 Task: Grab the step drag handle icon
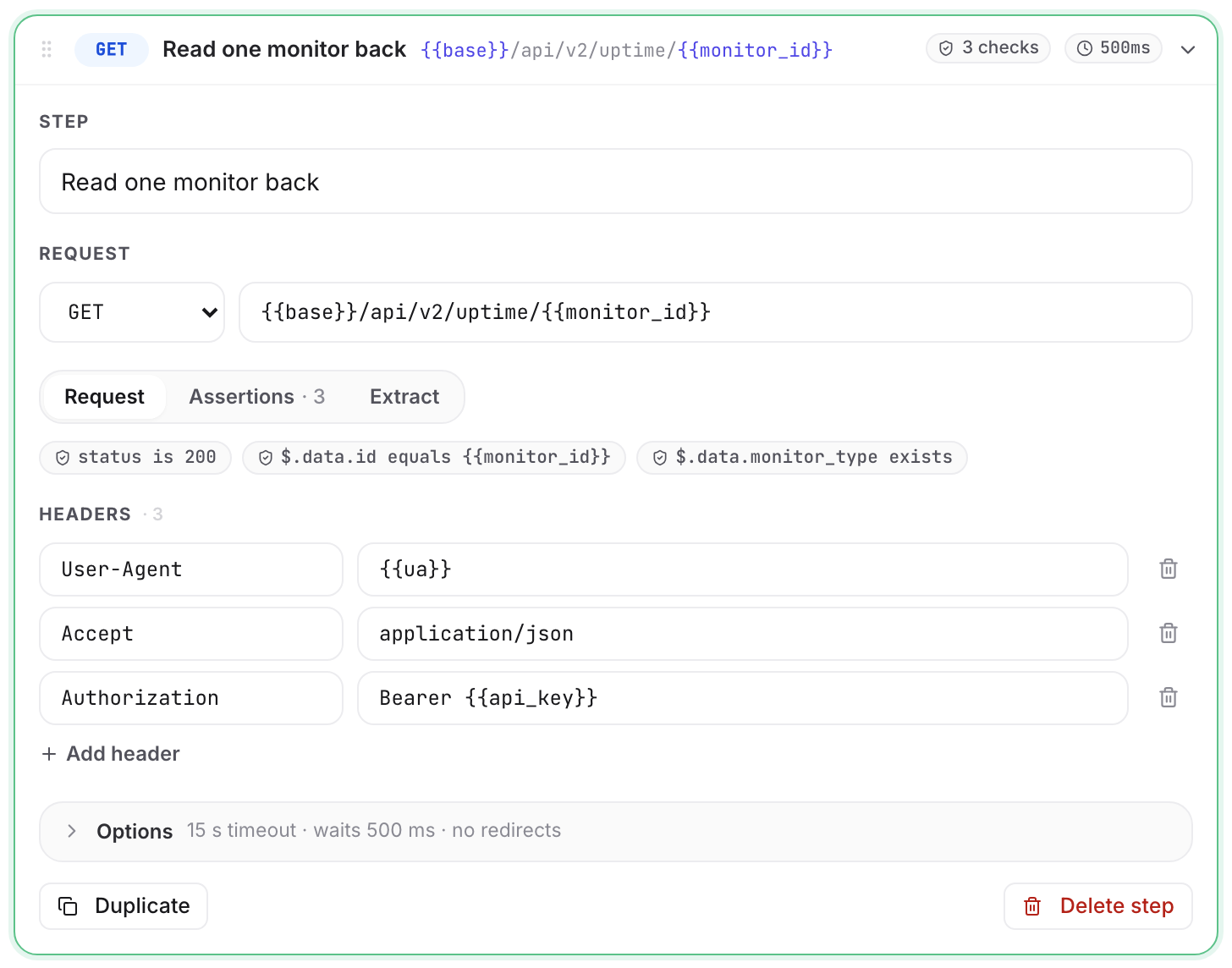click(47, 49)
